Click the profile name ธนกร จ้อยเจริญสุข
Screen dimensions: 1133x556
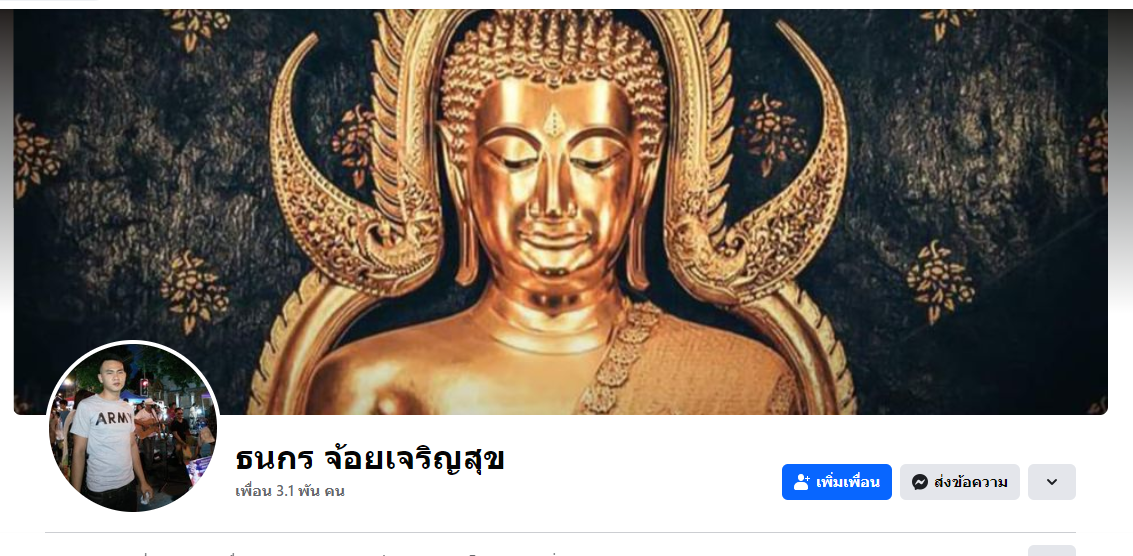click(x=370, y=459)
